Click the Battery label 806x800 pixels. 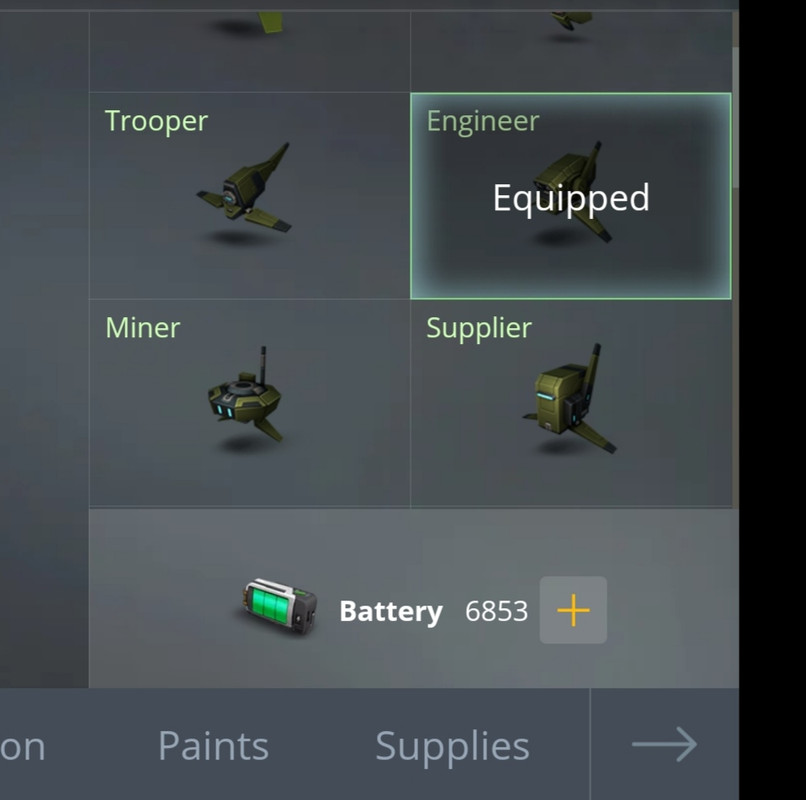pos(391,612)
